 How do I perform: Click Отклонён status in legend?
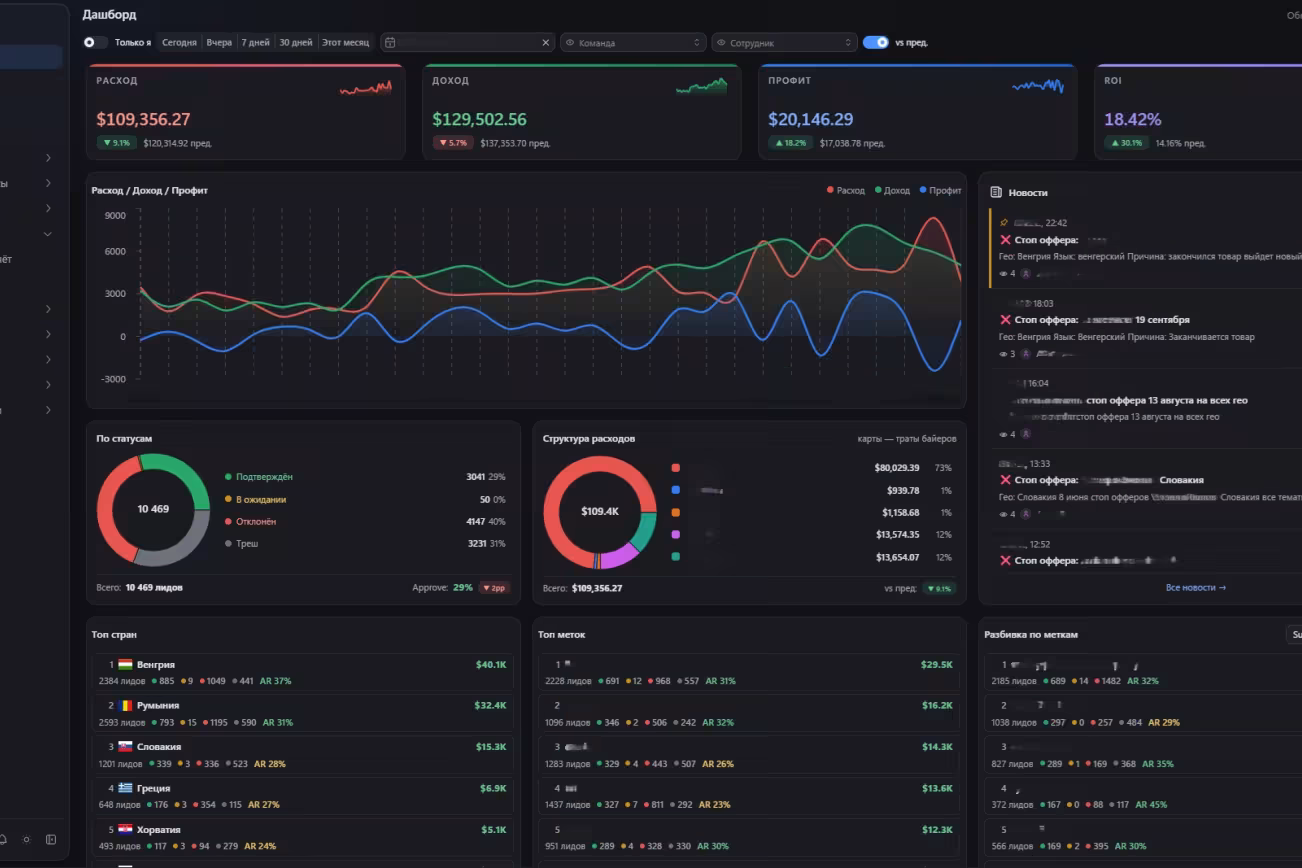coord(251,522)
